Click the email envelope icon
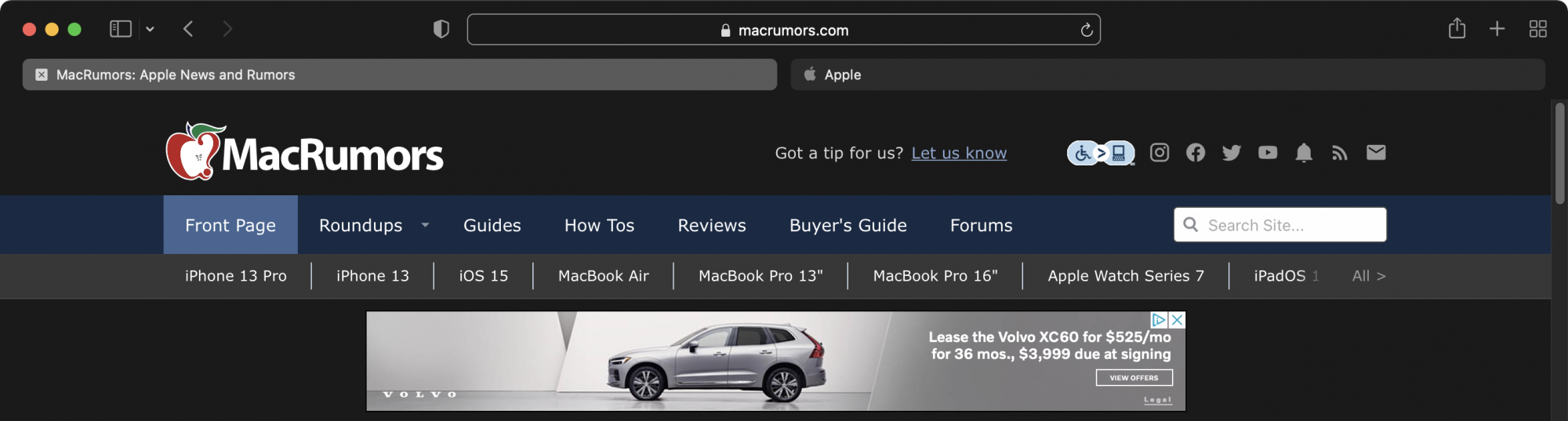The image size is (1568, 421). pyautogui.click(x=1375, y=152)
